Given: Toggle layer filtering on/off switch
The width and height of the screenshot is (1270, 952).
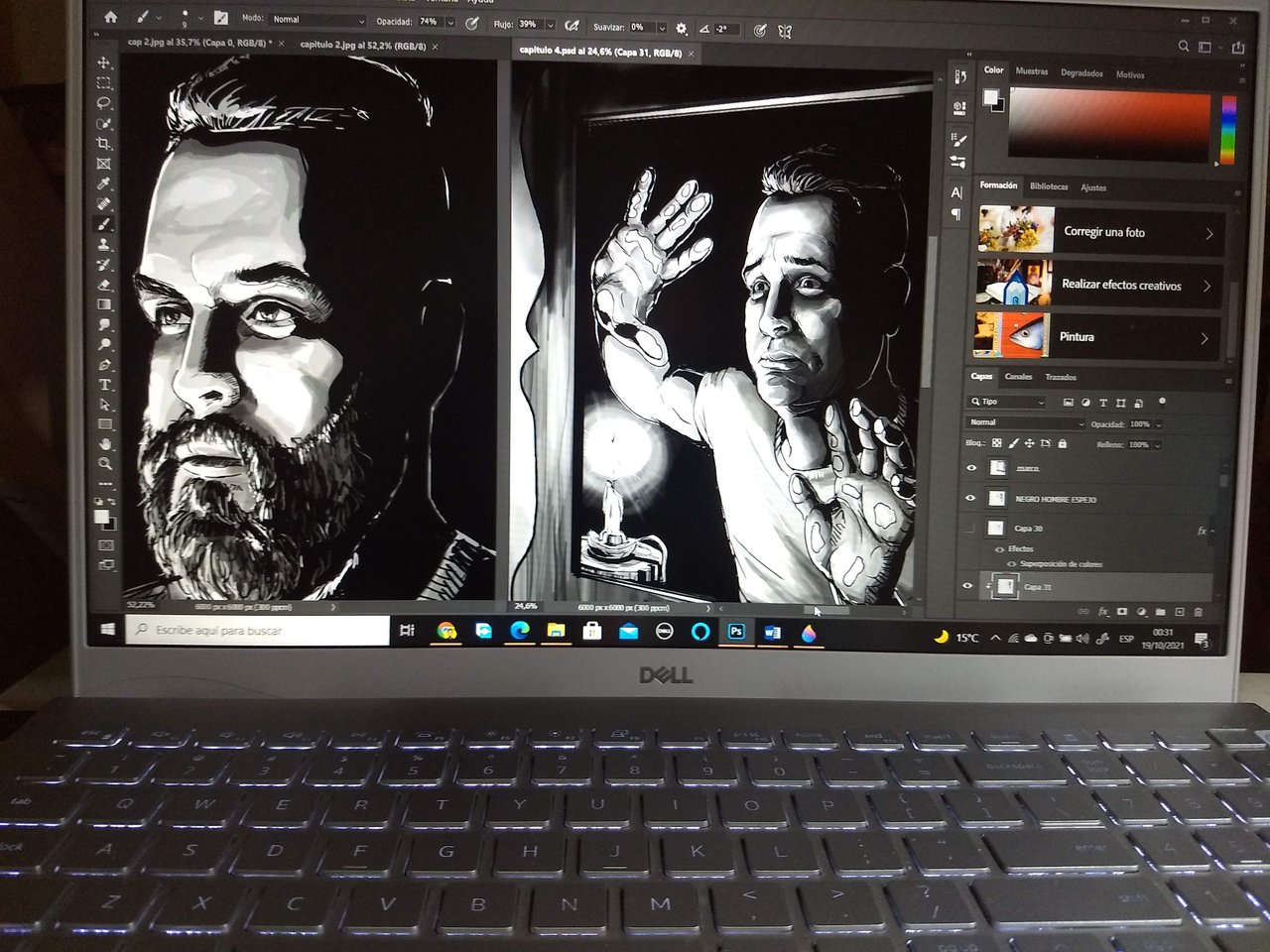Looking at the screenshot, I should pyautogui.click(x=1162, y=402).
